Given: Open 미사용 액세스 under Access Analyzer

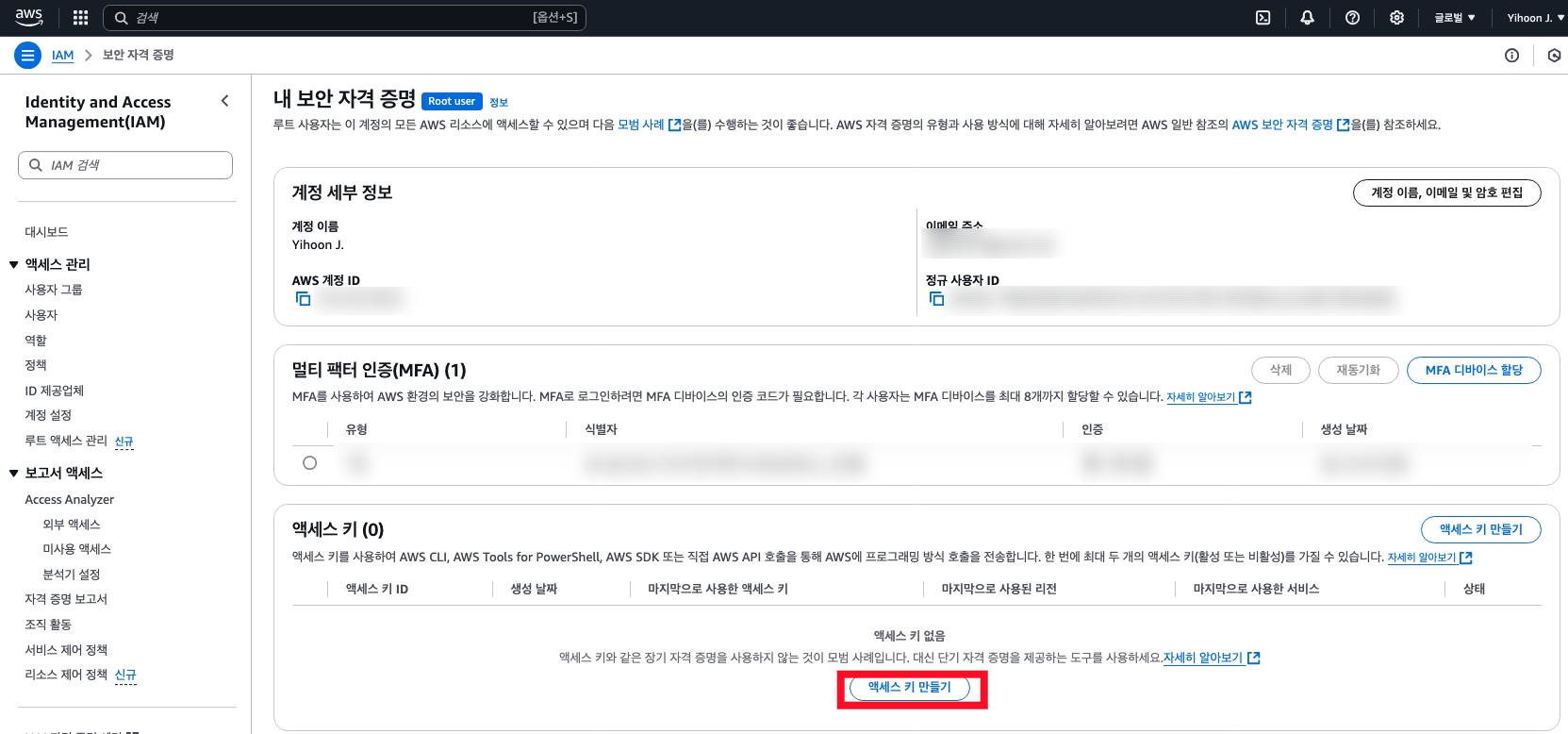Looking at the screenshot, I should click(x=77, y=549).
